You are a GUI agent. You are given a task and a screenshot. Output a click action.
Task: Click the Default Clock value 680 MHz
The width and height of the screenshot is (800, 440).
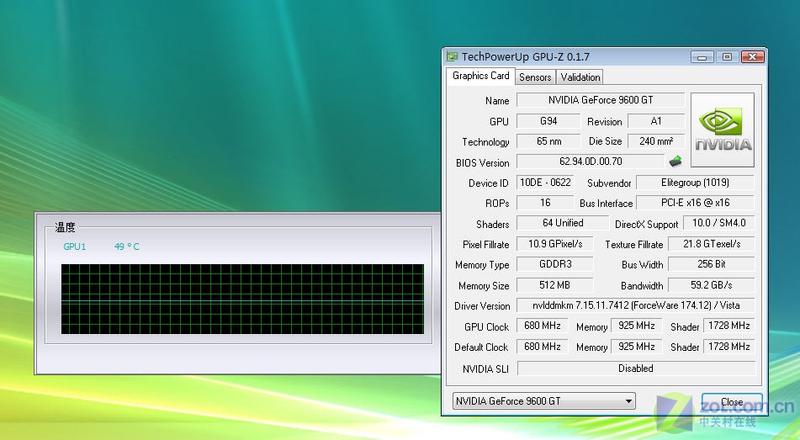point(542,347)
